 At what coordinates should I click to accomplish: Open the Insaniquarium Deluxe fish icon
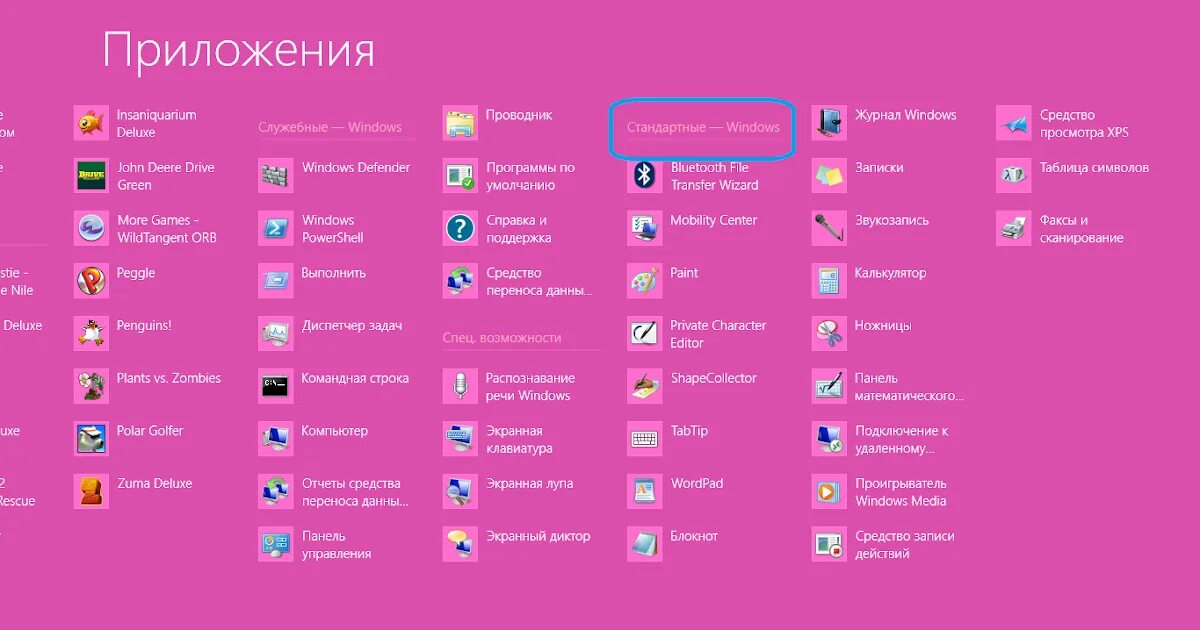pos(91,123)
